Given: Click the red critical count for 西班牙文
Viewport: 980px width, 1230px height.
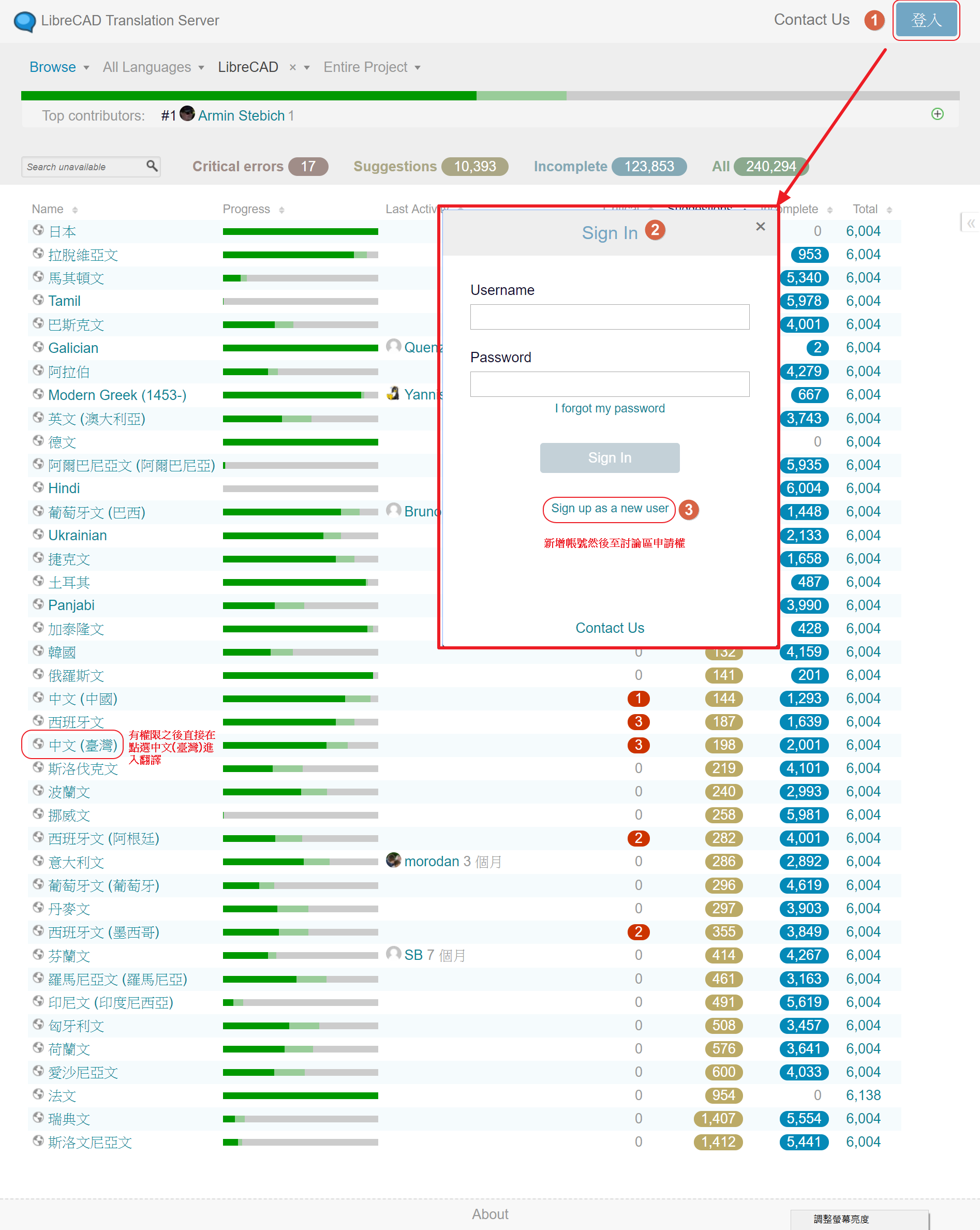Looking at the screenshot, I should pyautogui.click(x=639, y=722).
